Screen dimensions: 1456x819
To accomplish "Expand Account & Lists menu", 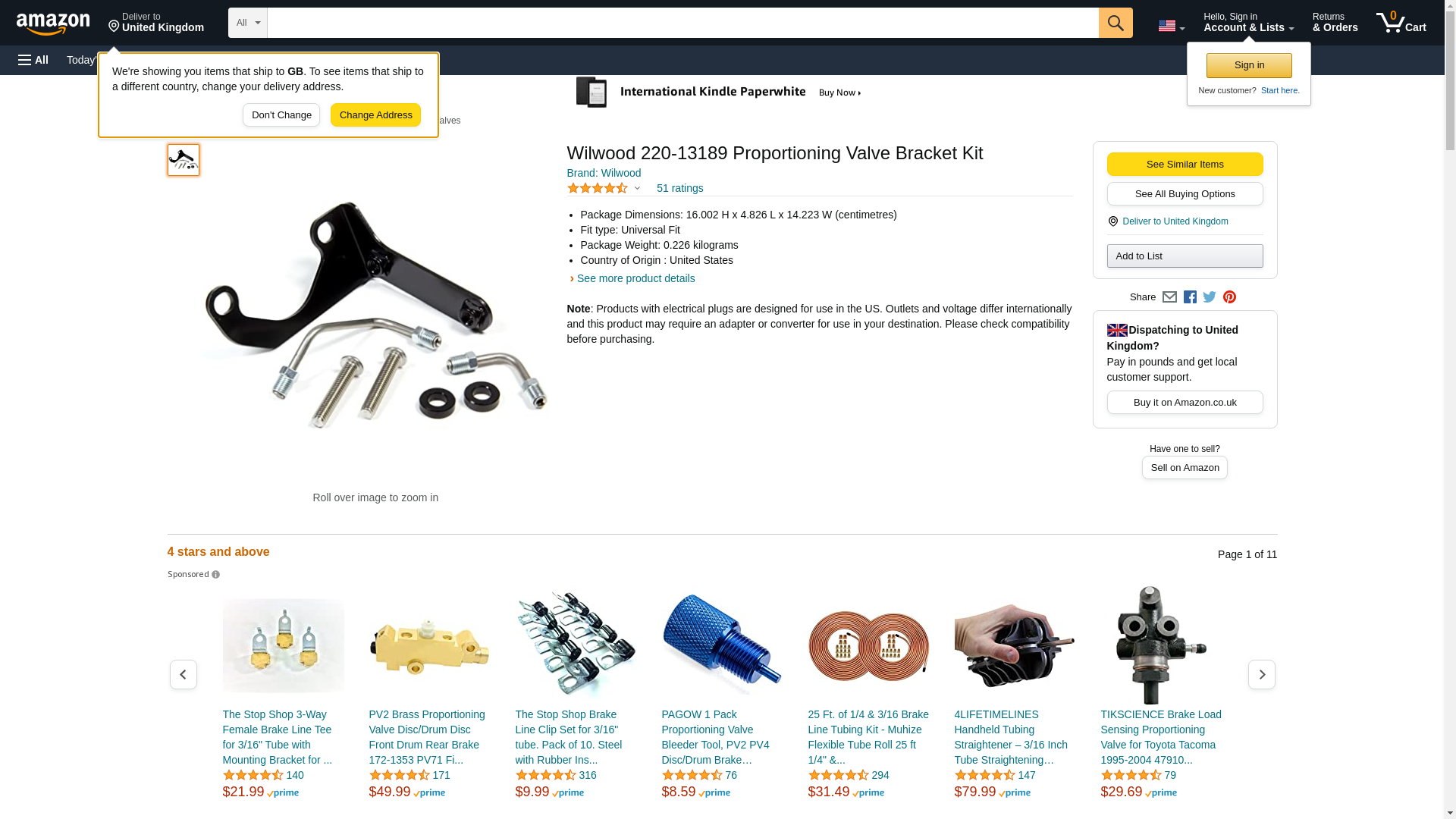I will coord(1248,23).
